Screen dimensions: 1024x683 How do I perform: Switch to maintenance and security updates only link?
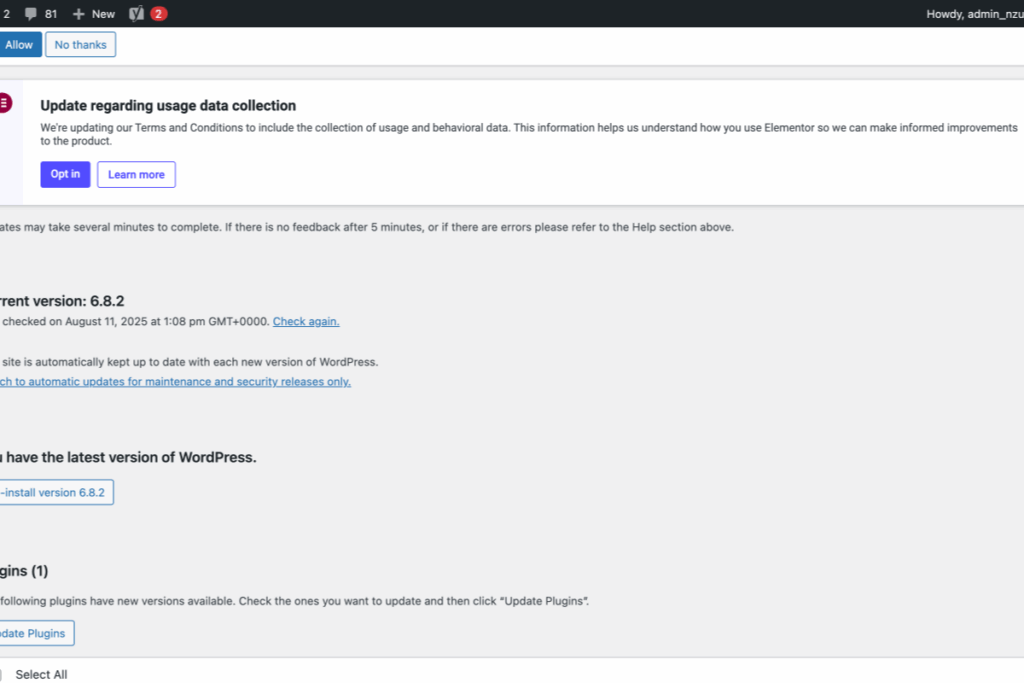pos(175,381)
